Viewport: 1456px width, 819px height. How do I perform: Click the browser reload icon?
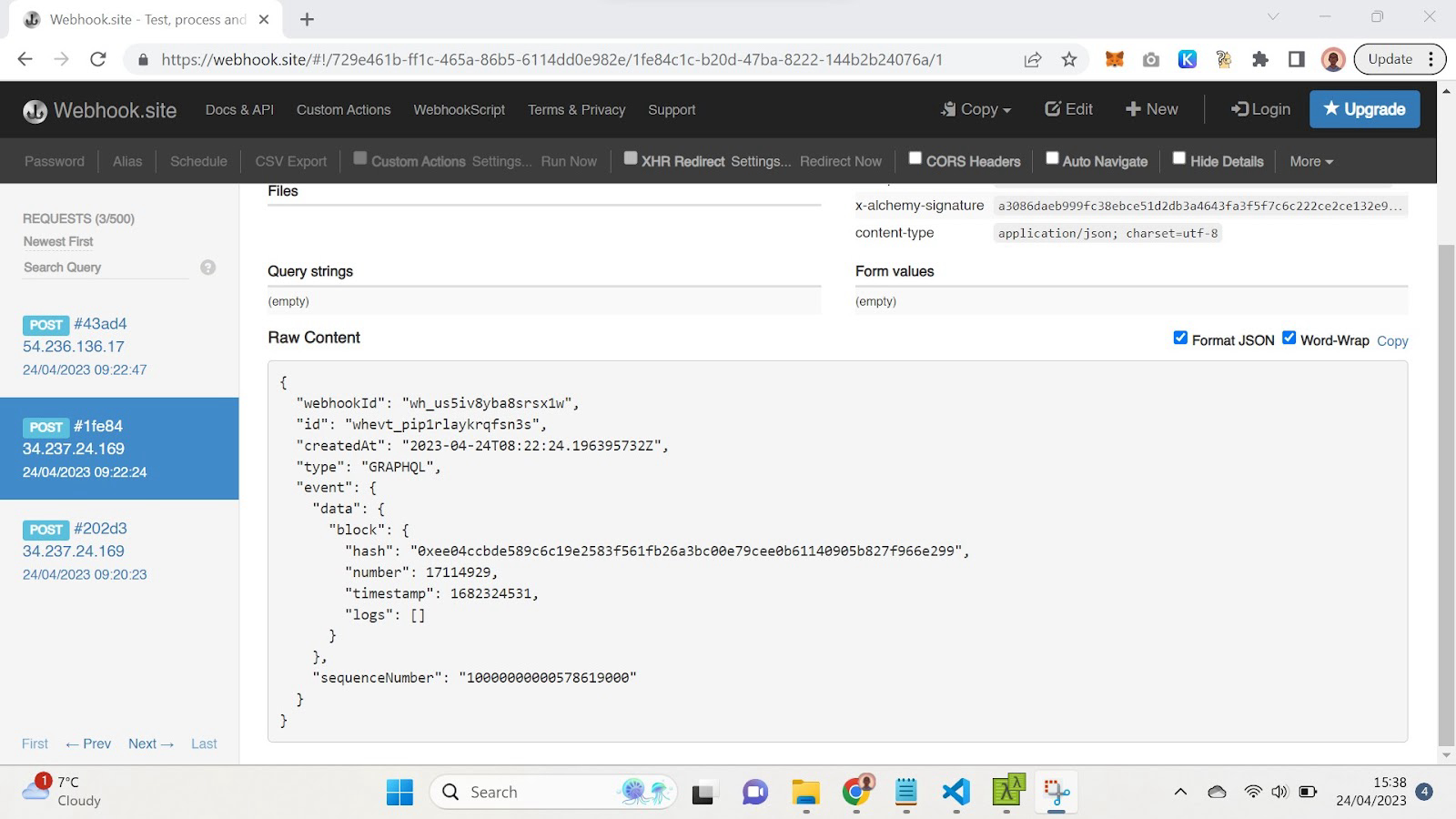point(98,59)
